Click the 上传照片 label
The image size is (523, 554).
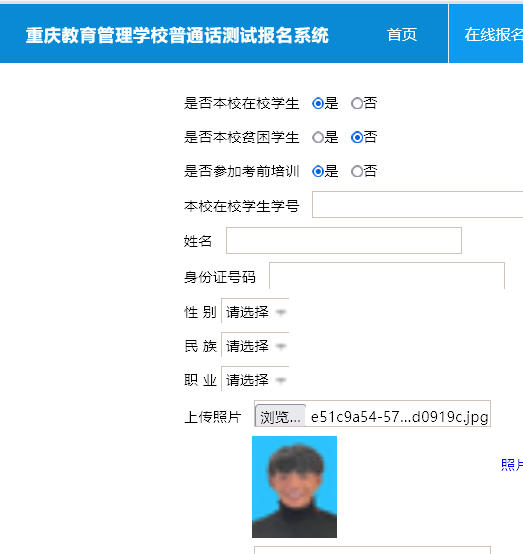(213, 417)
